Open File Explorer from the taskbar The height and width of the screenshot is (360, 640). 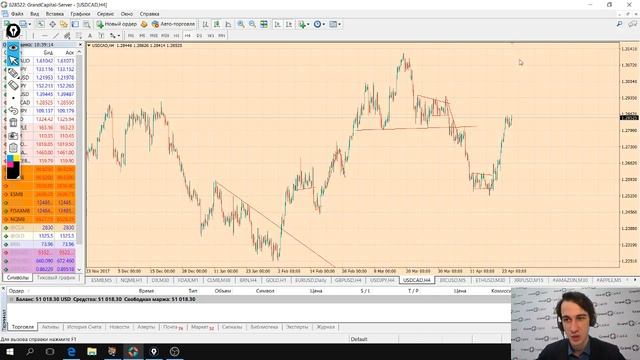point(92,351)
